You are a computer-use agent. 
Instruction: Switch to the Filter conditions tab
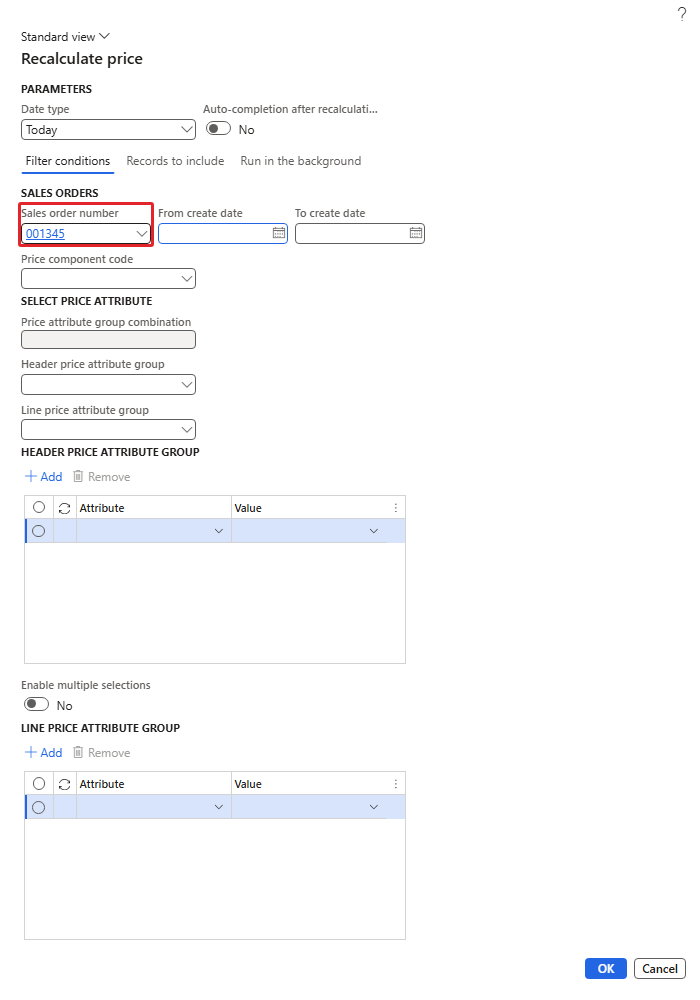click(68, 161)
